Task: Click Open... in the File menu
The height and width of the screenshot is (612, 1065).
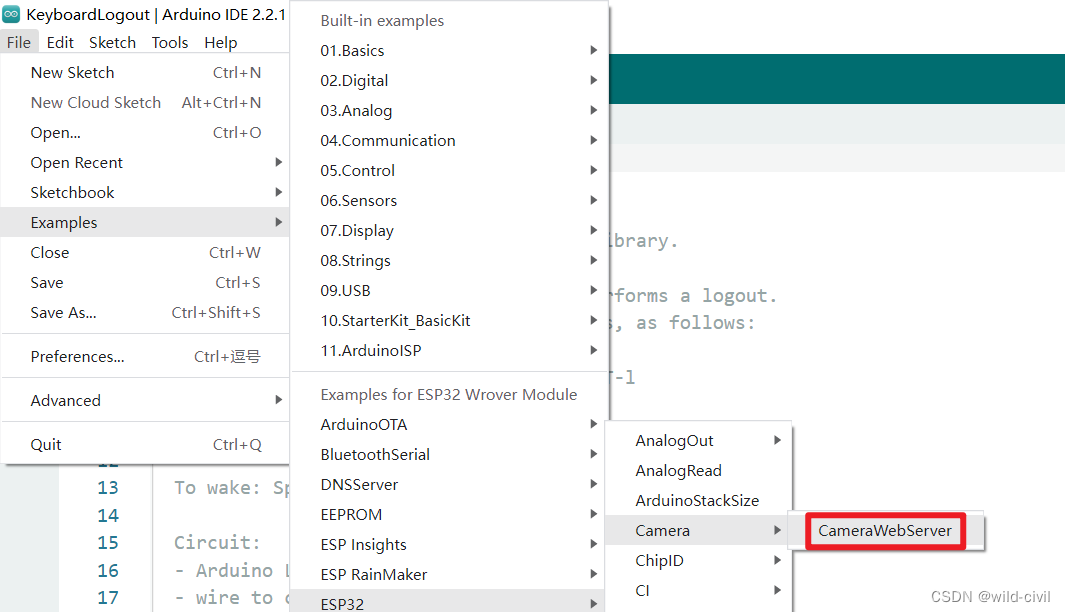Action: pyautogui.click(x=145, y=132)
